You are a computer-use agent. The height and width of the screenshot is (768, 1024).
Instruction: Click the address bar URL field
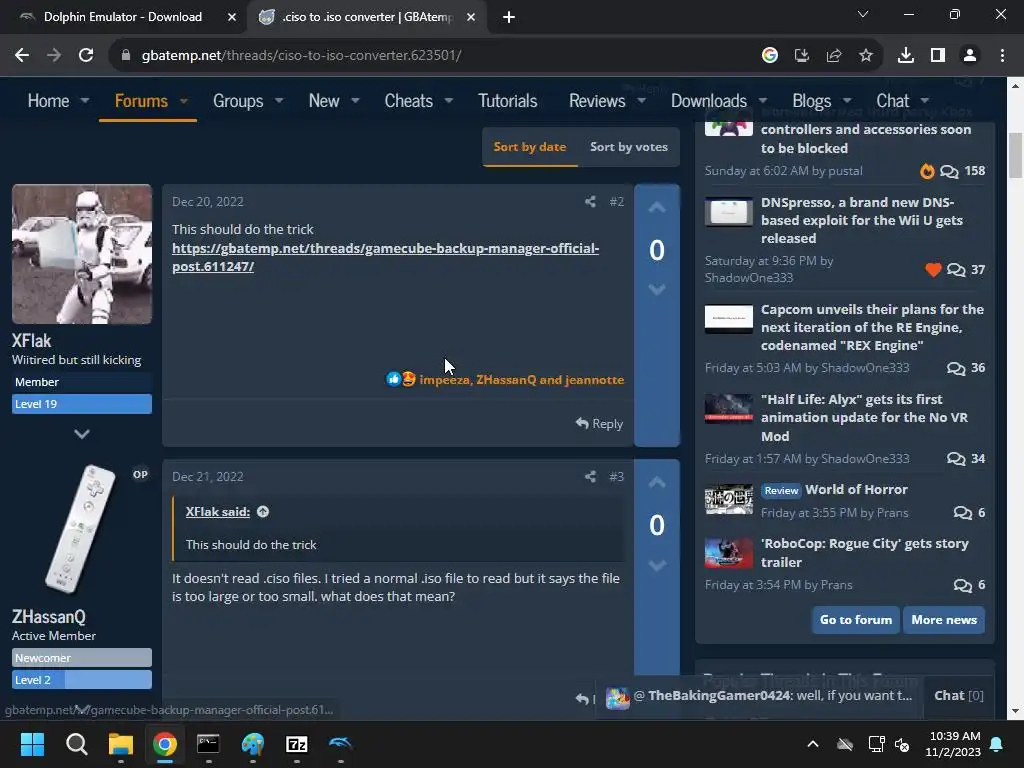click(x=431, y=56)
